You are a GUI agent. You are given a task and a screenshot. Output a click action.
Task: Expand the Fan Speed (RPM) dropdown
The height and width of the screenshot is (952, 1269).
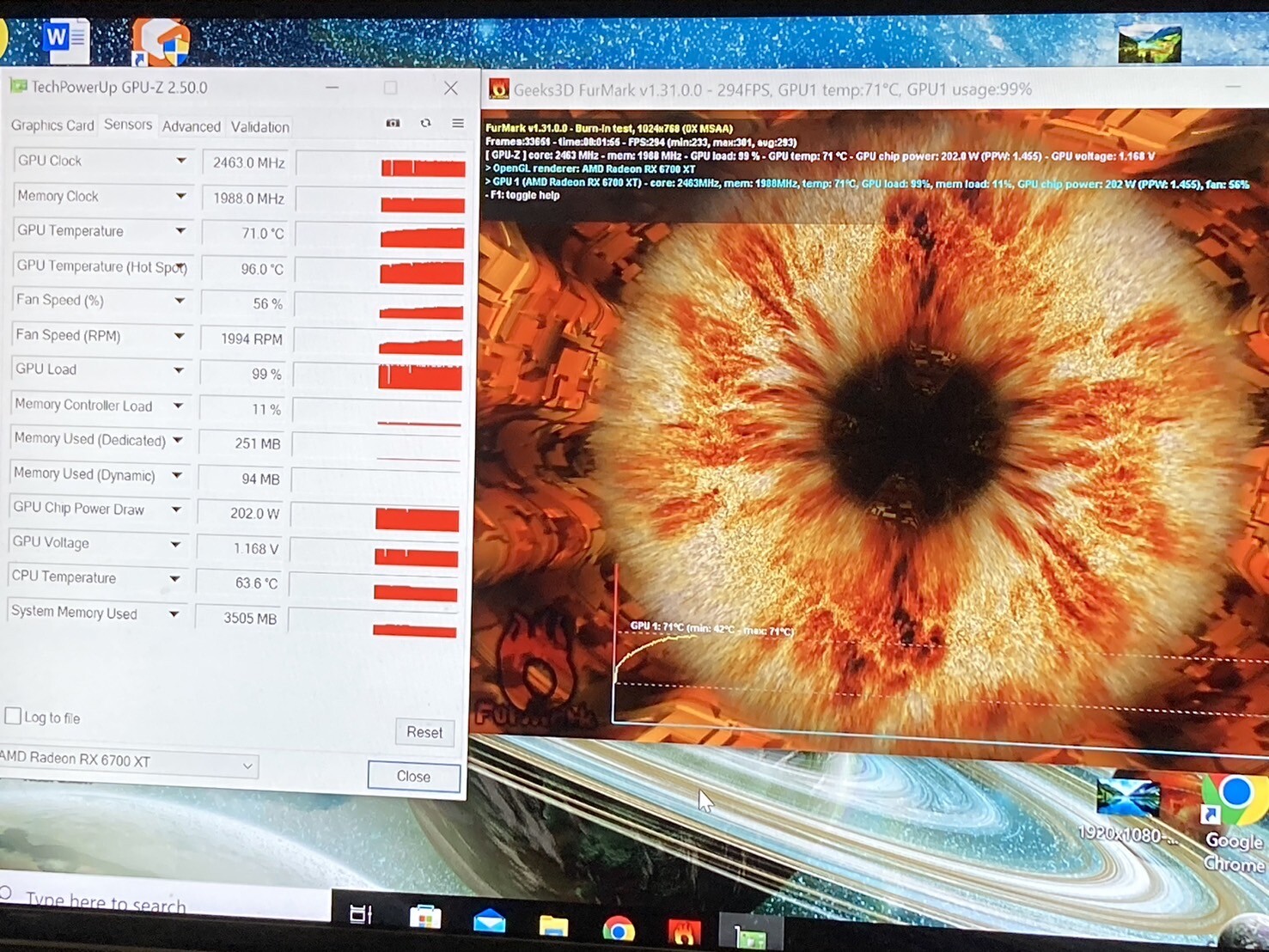coord(179,336)
